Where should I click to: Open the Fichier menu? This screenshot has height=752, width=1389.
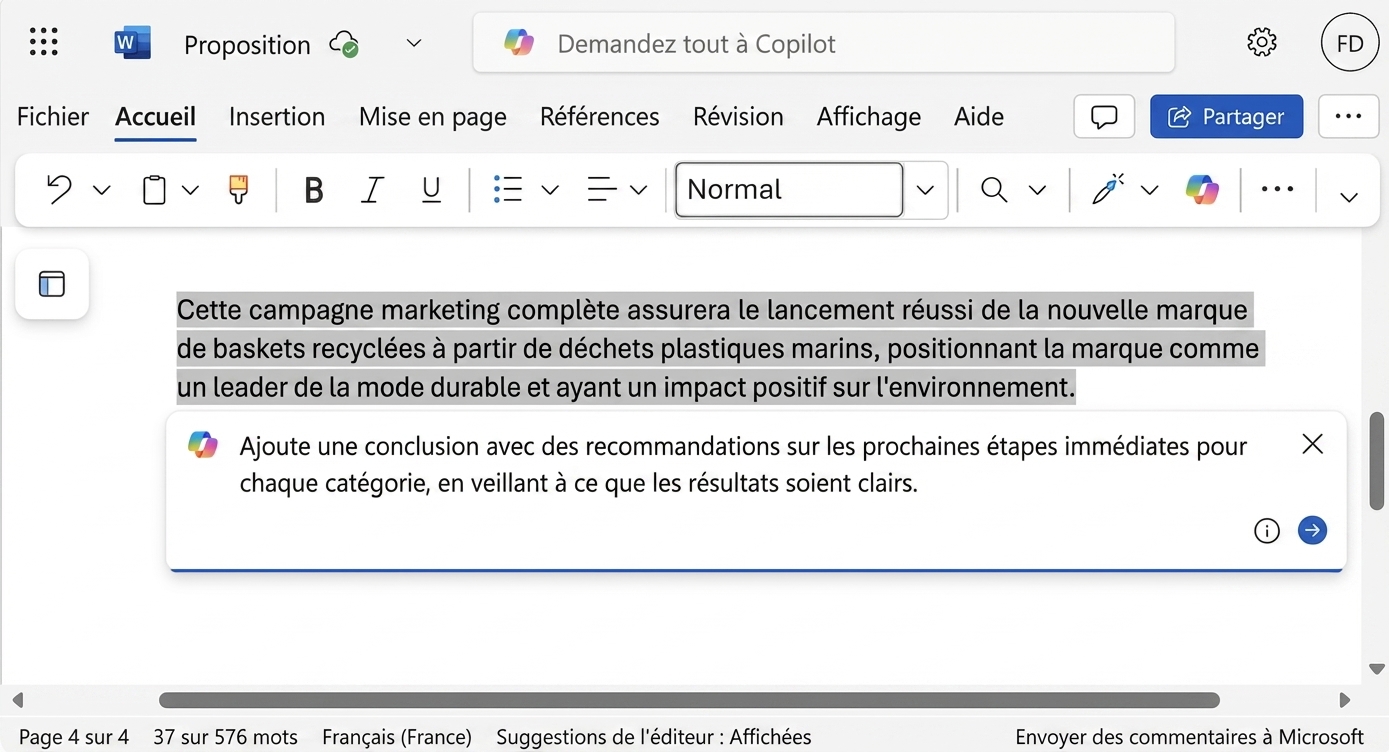[x=53, y=117]
